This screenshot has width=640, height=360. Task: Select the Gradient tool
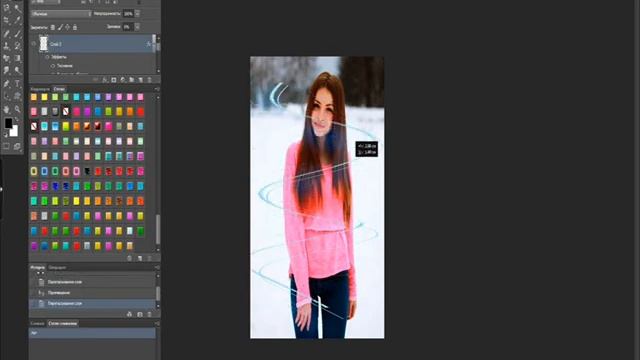pos(18,58)
